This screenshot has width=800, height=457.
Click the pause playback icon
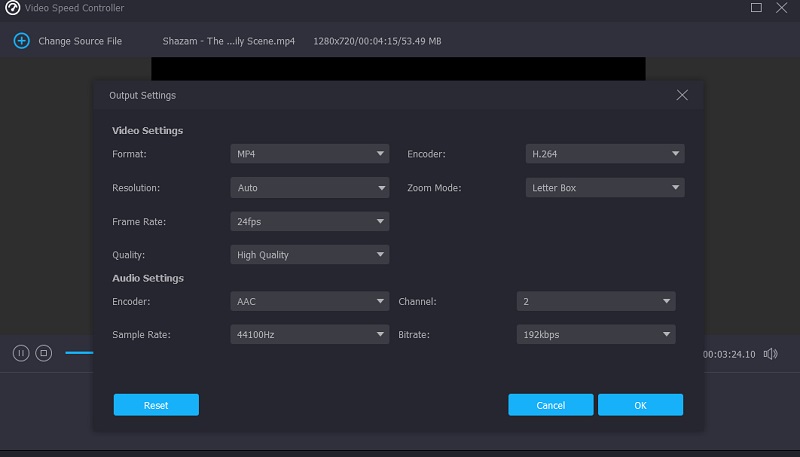pos(21,353)
